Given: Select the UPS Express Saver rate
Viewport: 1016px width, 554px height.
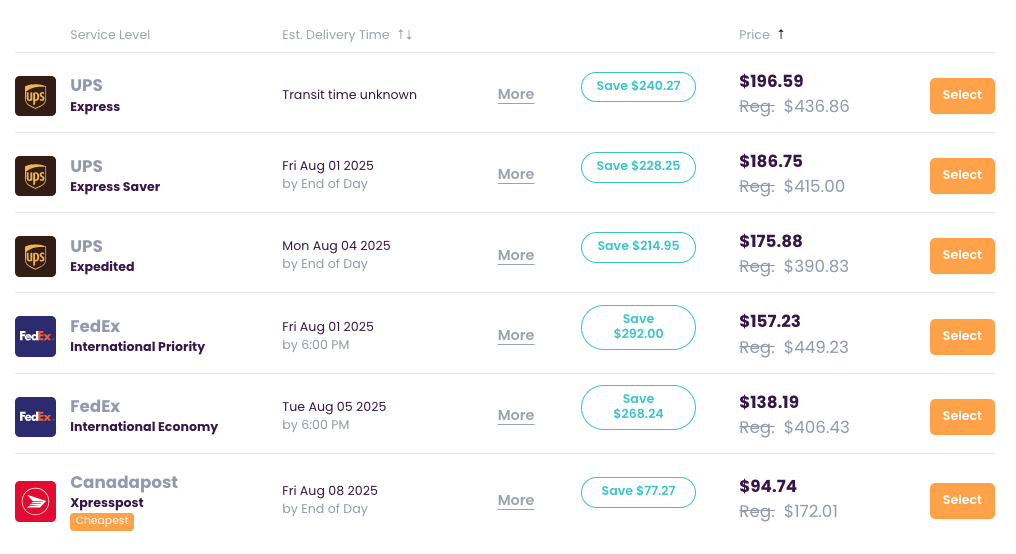Looking at the screenshot, I should tap(962, 175).
